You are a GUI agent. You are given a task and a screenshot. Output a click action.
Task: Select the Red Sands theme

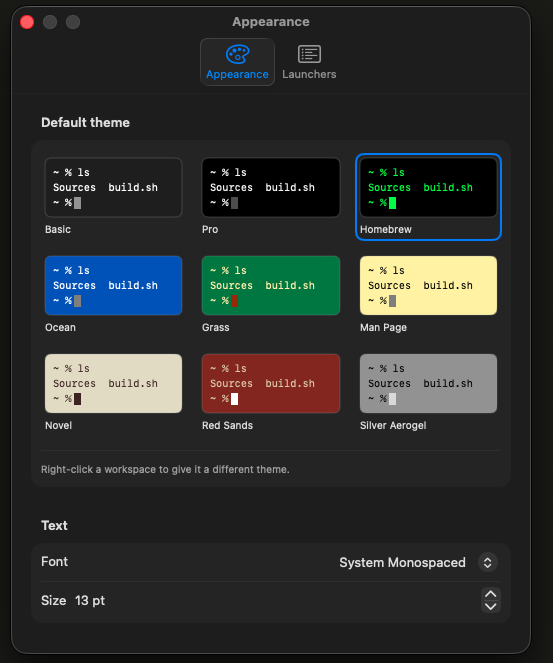coord(271,384)
